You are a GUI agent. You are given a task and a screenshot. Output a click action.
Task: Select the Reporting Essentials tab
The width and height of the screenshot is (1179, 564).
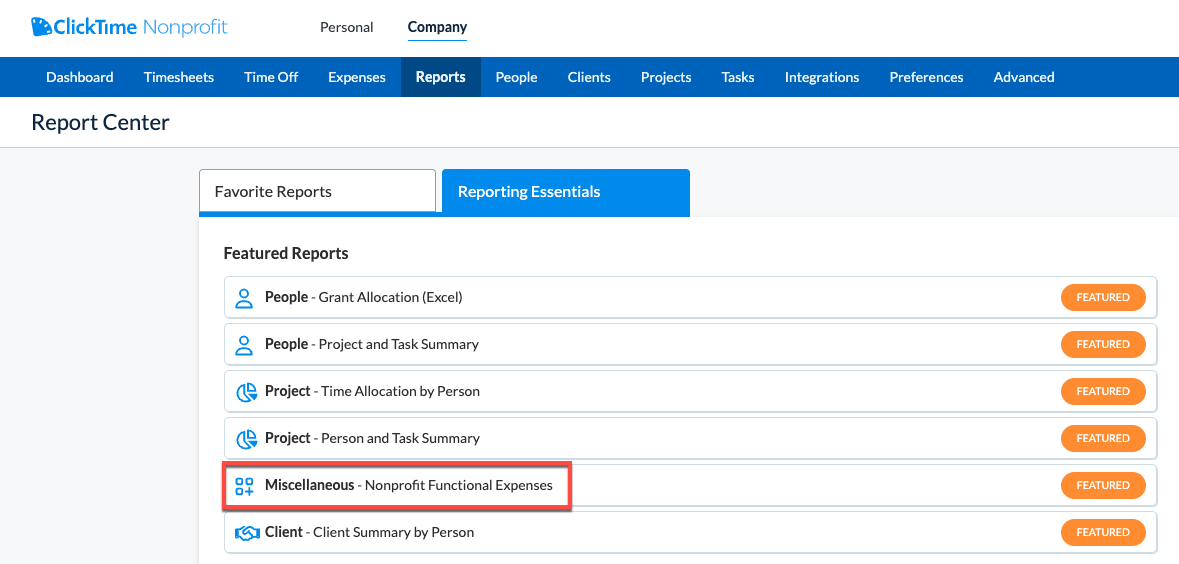point(565,192)
